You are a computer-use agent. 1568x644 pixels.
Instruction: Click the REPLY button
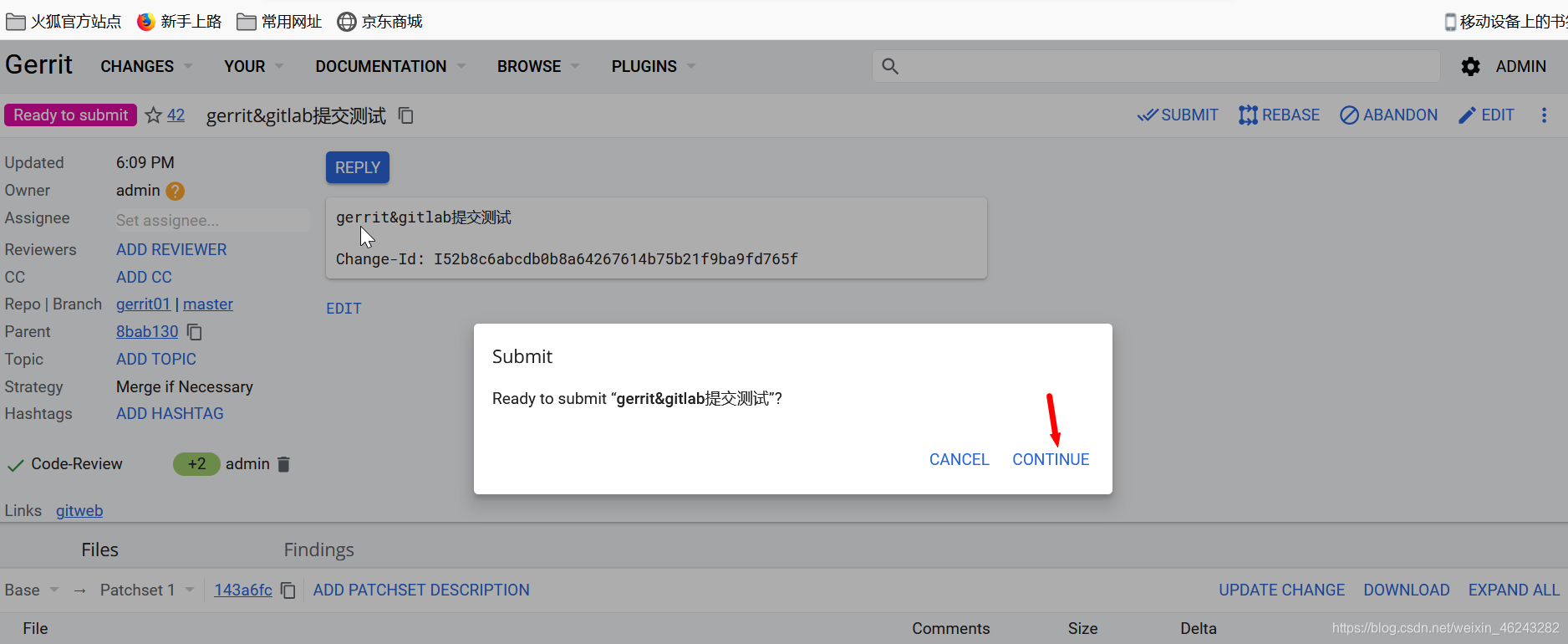(x=358, y=167)
